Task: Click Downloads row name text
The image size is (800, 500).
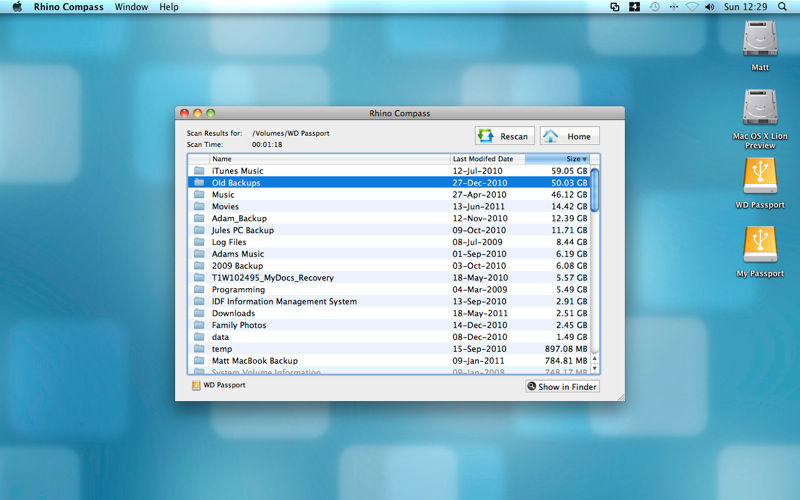Action: coord(233,313)
